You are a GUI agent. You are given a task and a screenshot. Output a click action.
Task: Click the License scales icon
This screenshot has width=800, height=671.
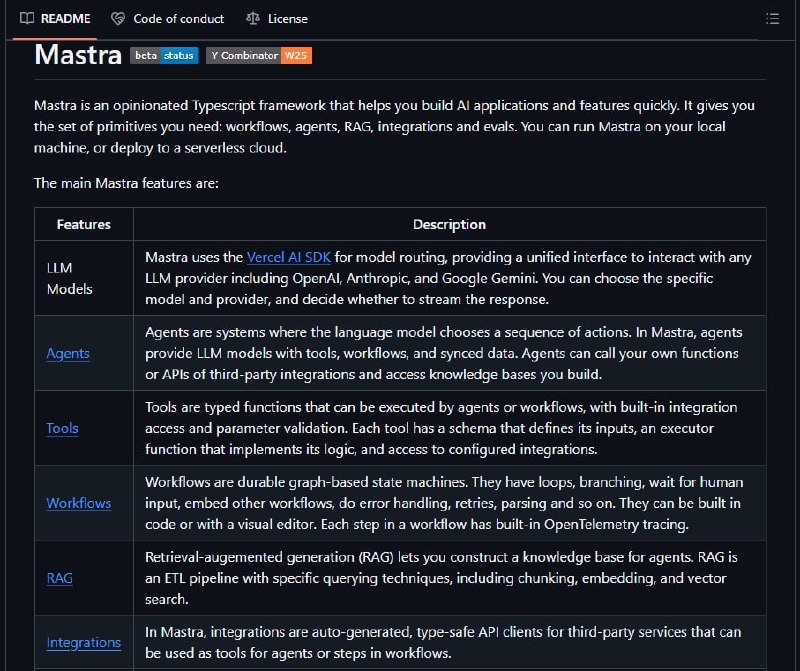(253, 19)
